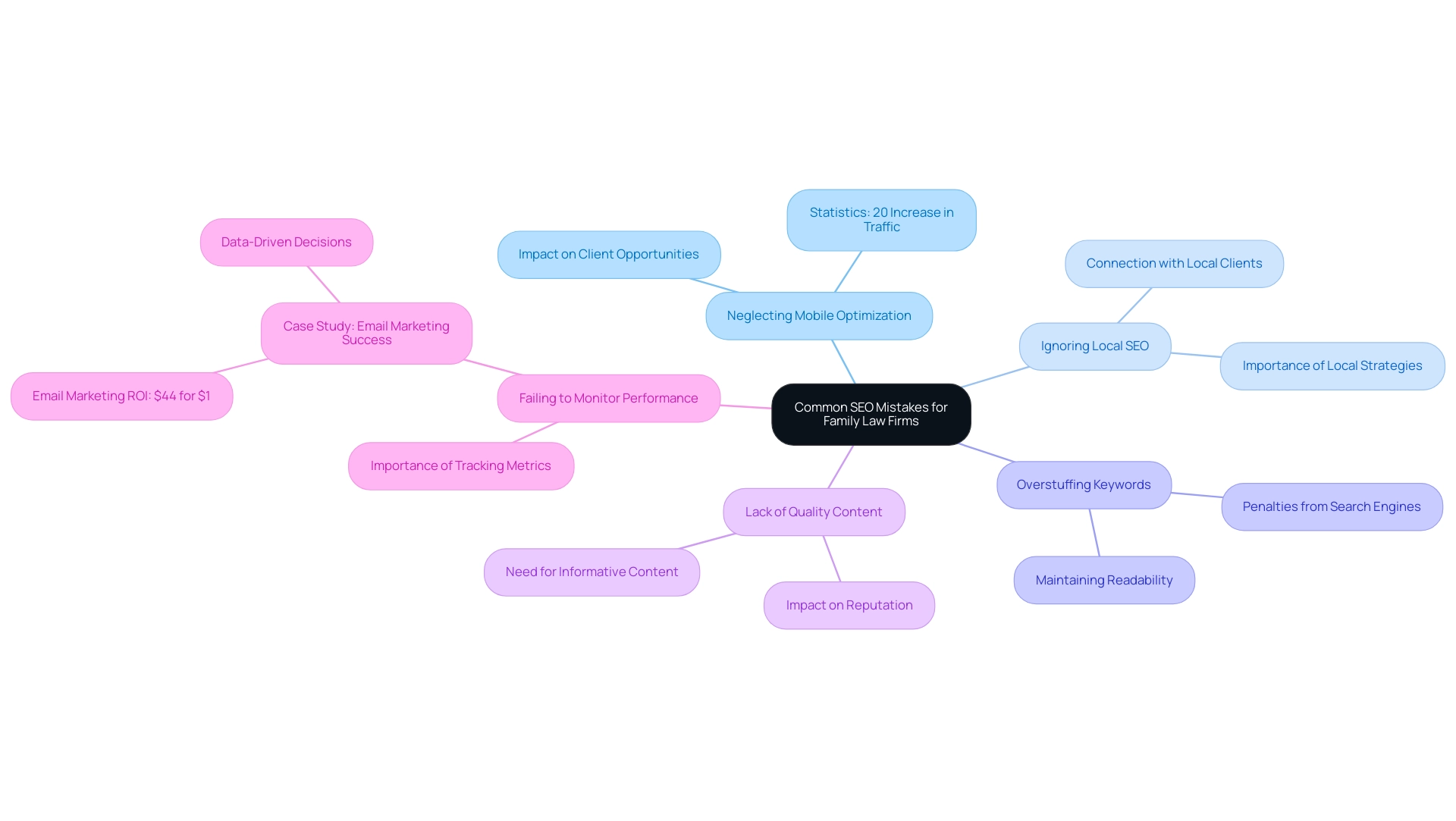Select the 'Overstuffing Keywords' topic node
Screen dimensions: 1456x821
[x=1083, y=483]
